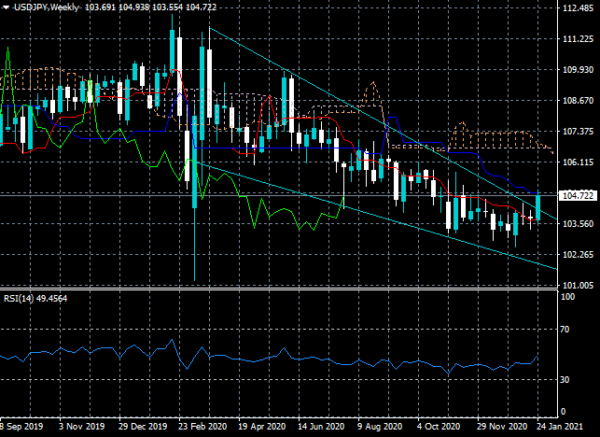Viewport: 600px width, 437px height.
Task: Click the 103.560 price axis label
Action: coord(578,224)
